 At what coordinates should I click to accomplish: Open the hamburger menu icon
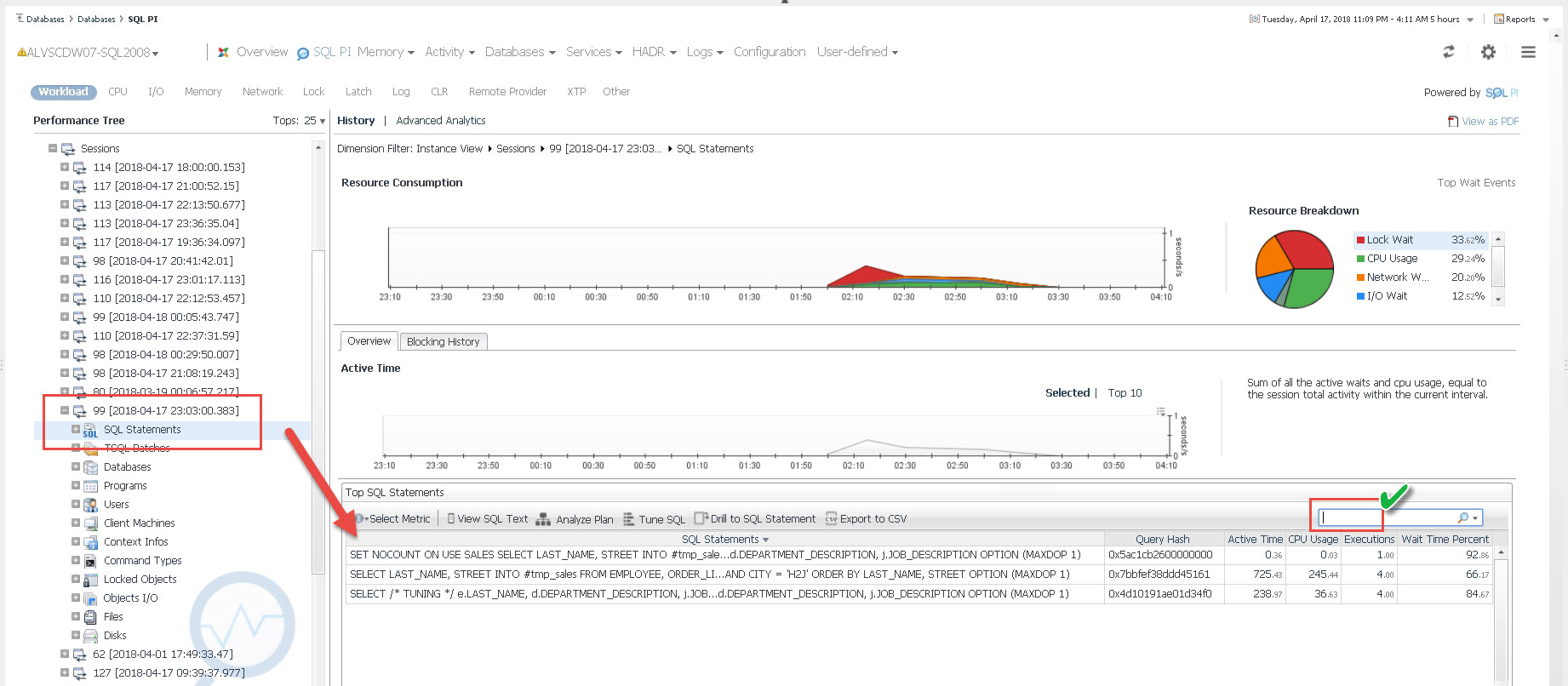[1528, 52]
